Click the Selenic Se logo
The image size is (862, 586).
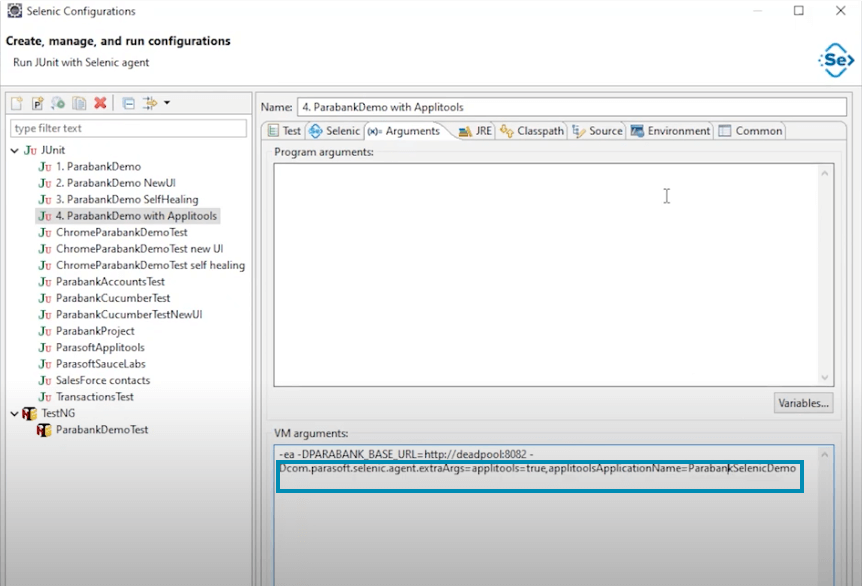coord(836,60)
